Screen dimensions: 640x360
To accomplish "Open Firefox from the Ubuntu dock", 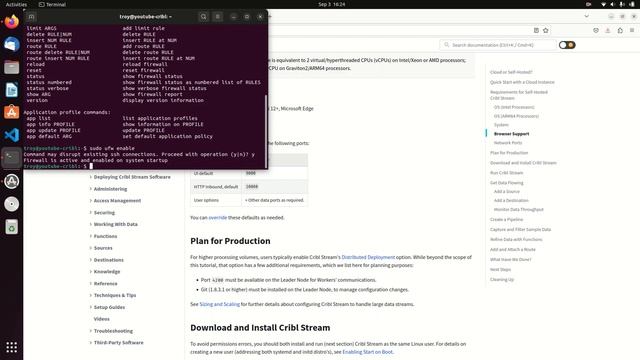I will (x=11, y=21).
